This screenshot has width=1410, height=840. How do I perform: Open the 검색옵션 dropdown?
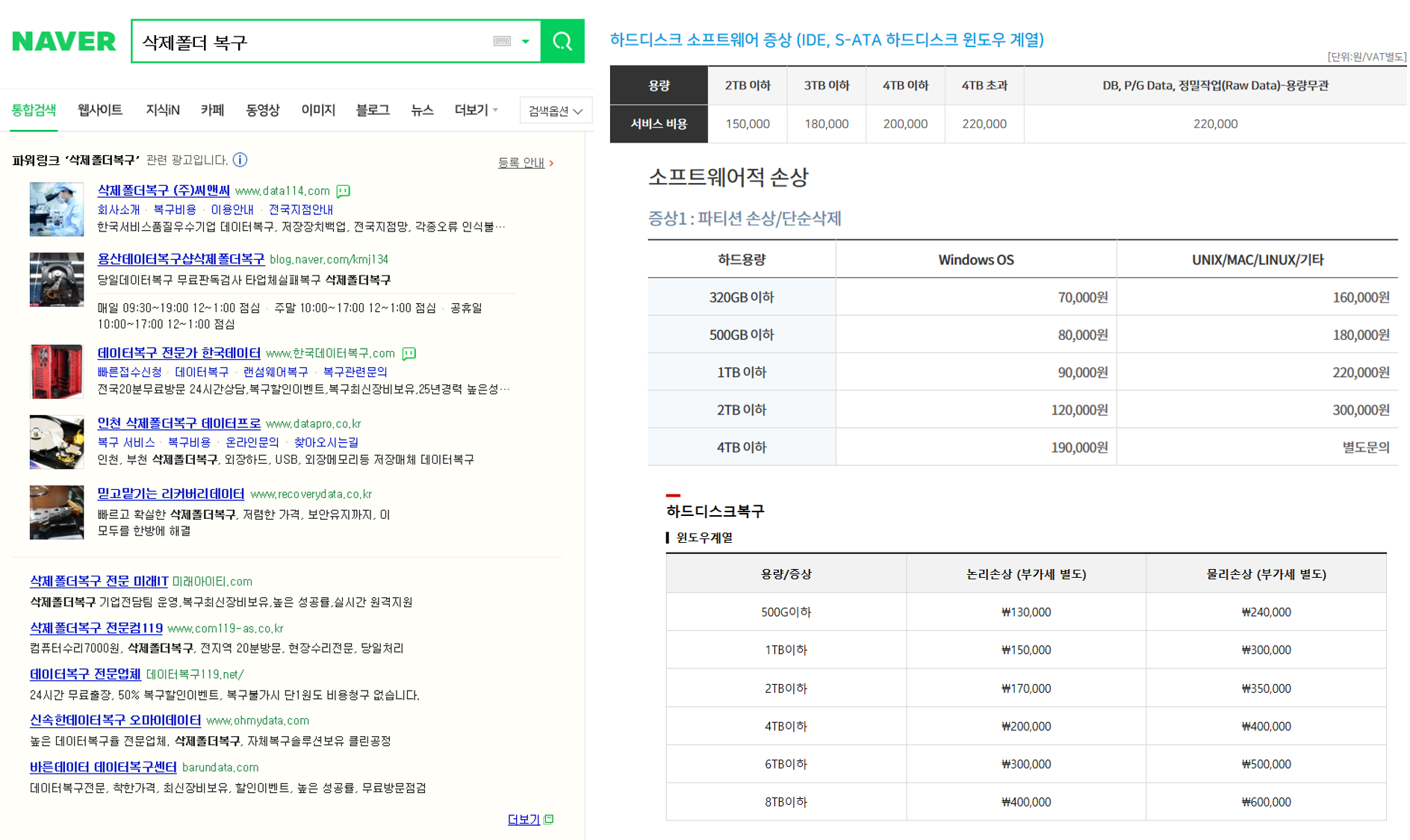point(554,111)
